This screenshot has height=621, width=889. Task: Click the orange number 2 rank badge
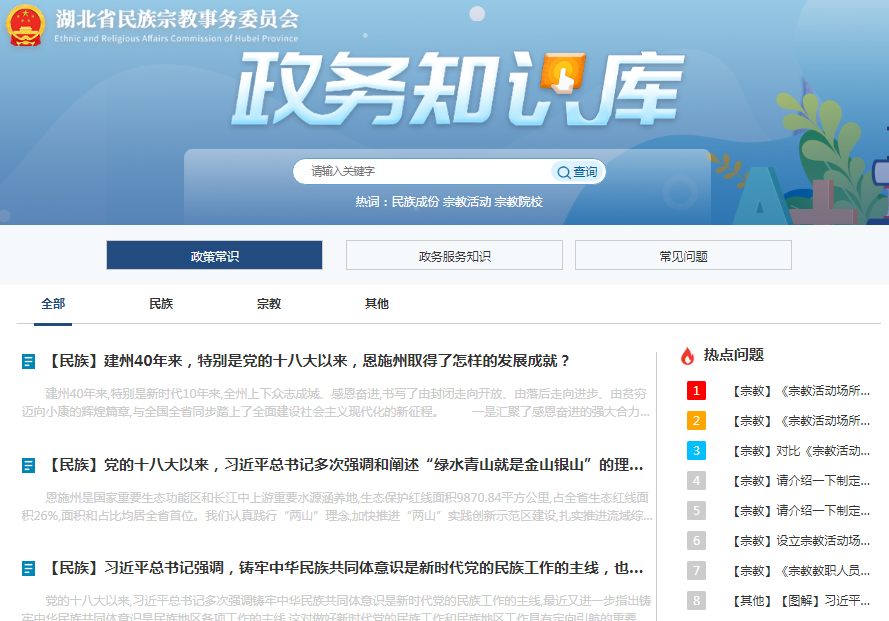tap(697, 421)
